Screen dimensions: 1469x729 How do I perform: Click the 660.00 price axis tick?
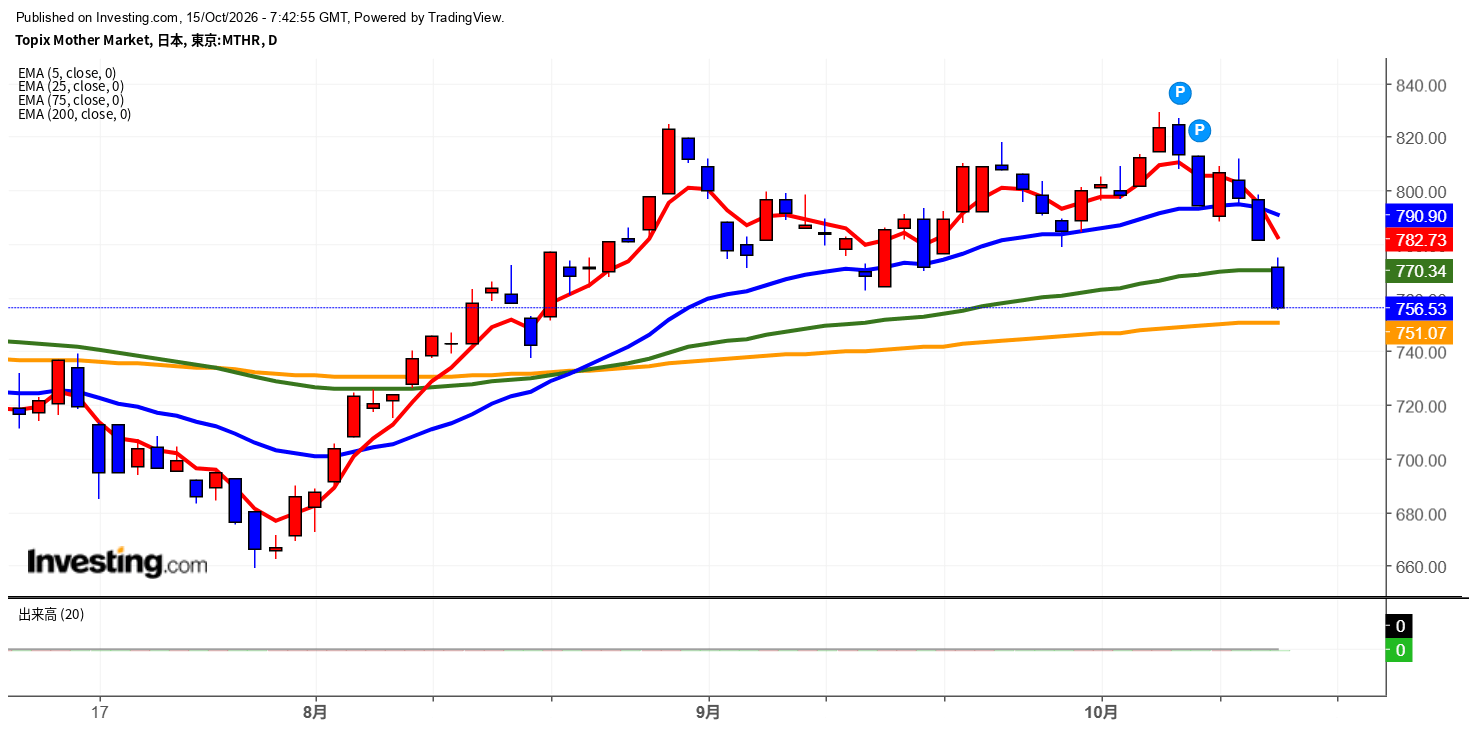pos(1421,567)
